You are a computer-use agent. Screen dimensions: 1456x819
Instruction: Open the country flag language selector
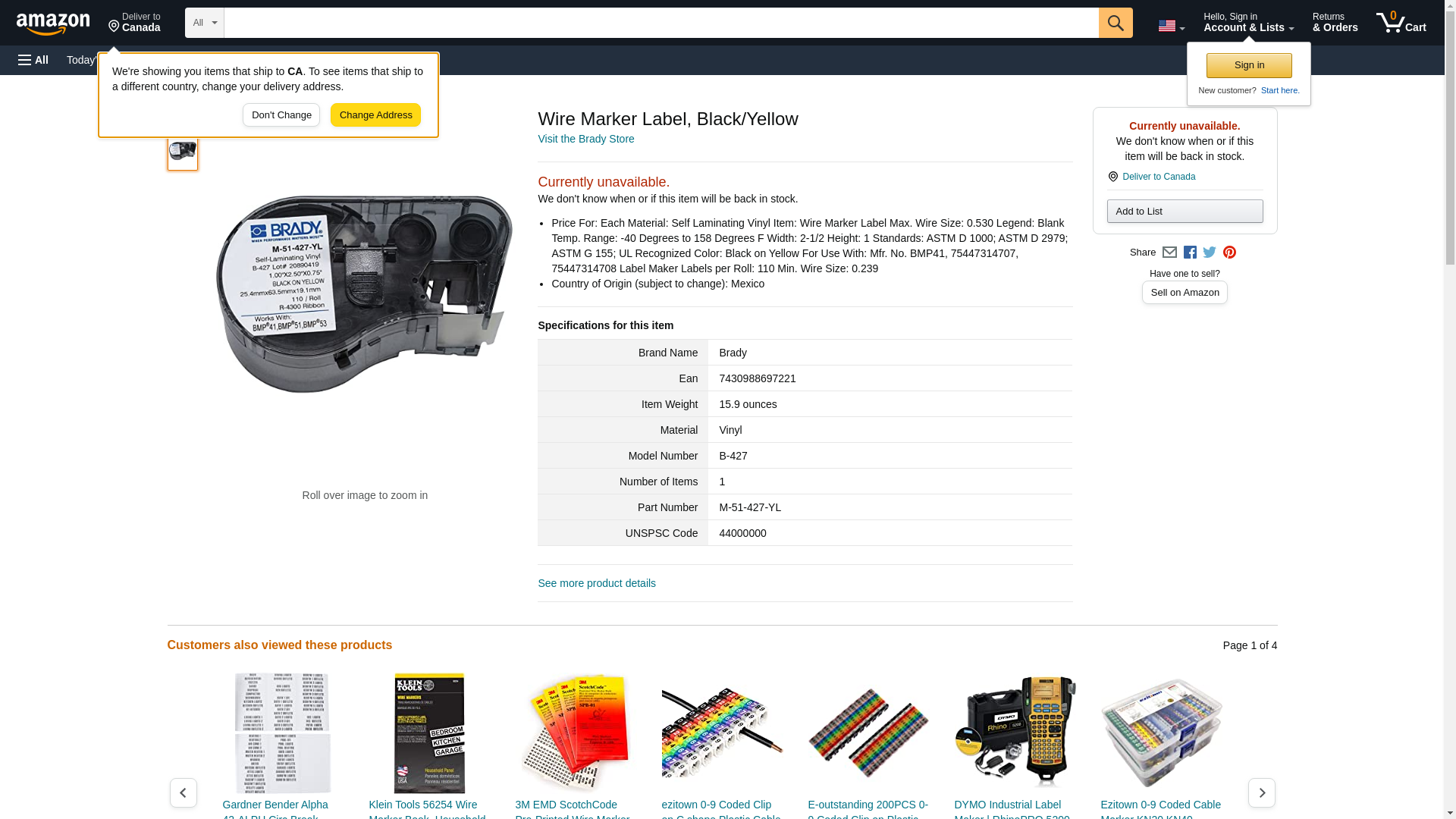(1171, 26)
